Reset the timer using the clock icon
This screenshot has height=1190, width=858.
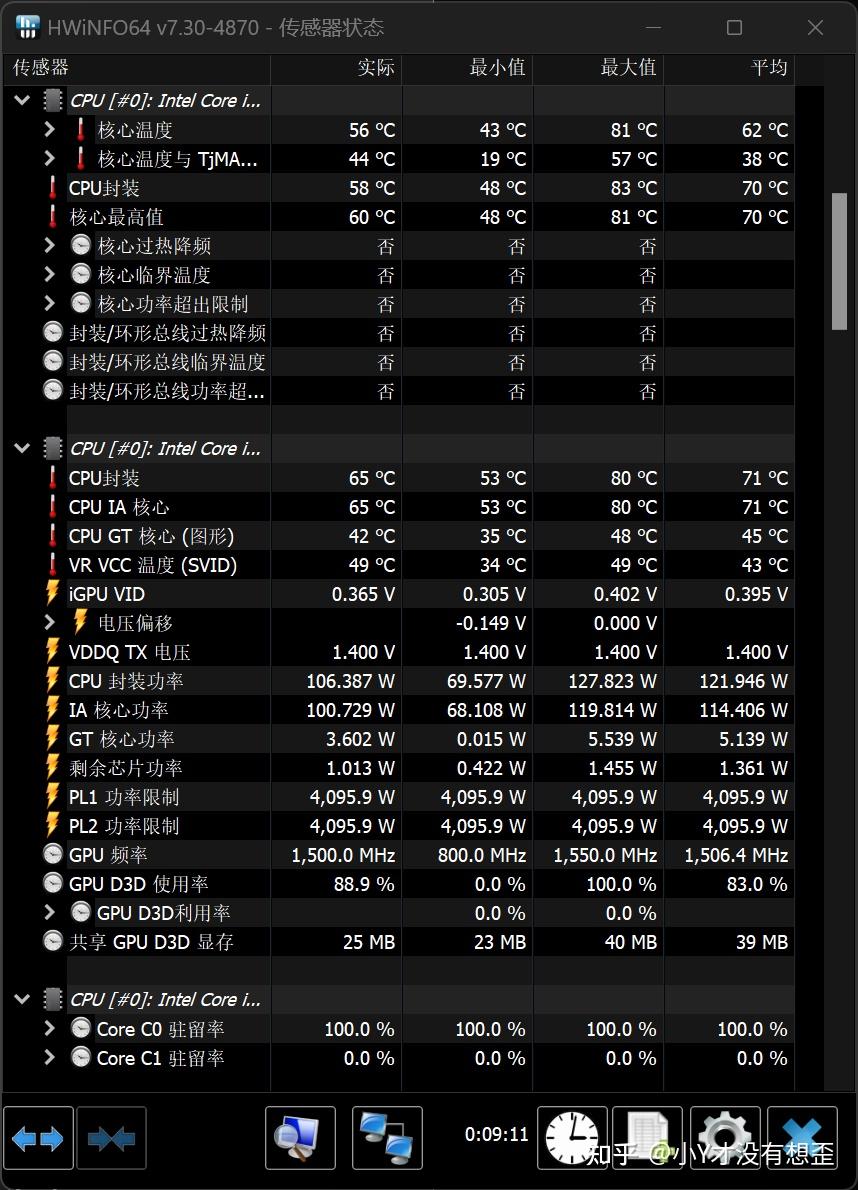coord(572,1138)
